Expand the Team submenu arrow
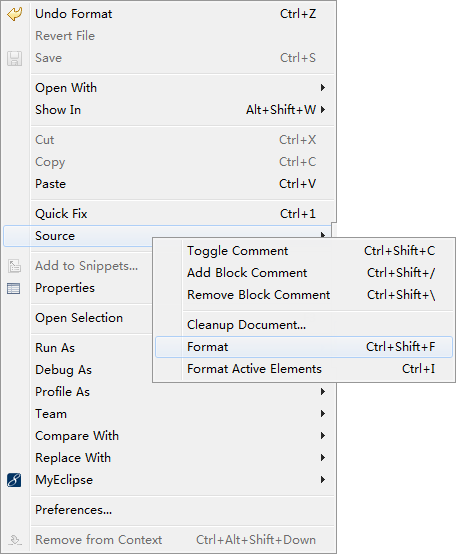The width and height of the screenshot is (457, 554). pyautogui.click(x=322, y=414)
